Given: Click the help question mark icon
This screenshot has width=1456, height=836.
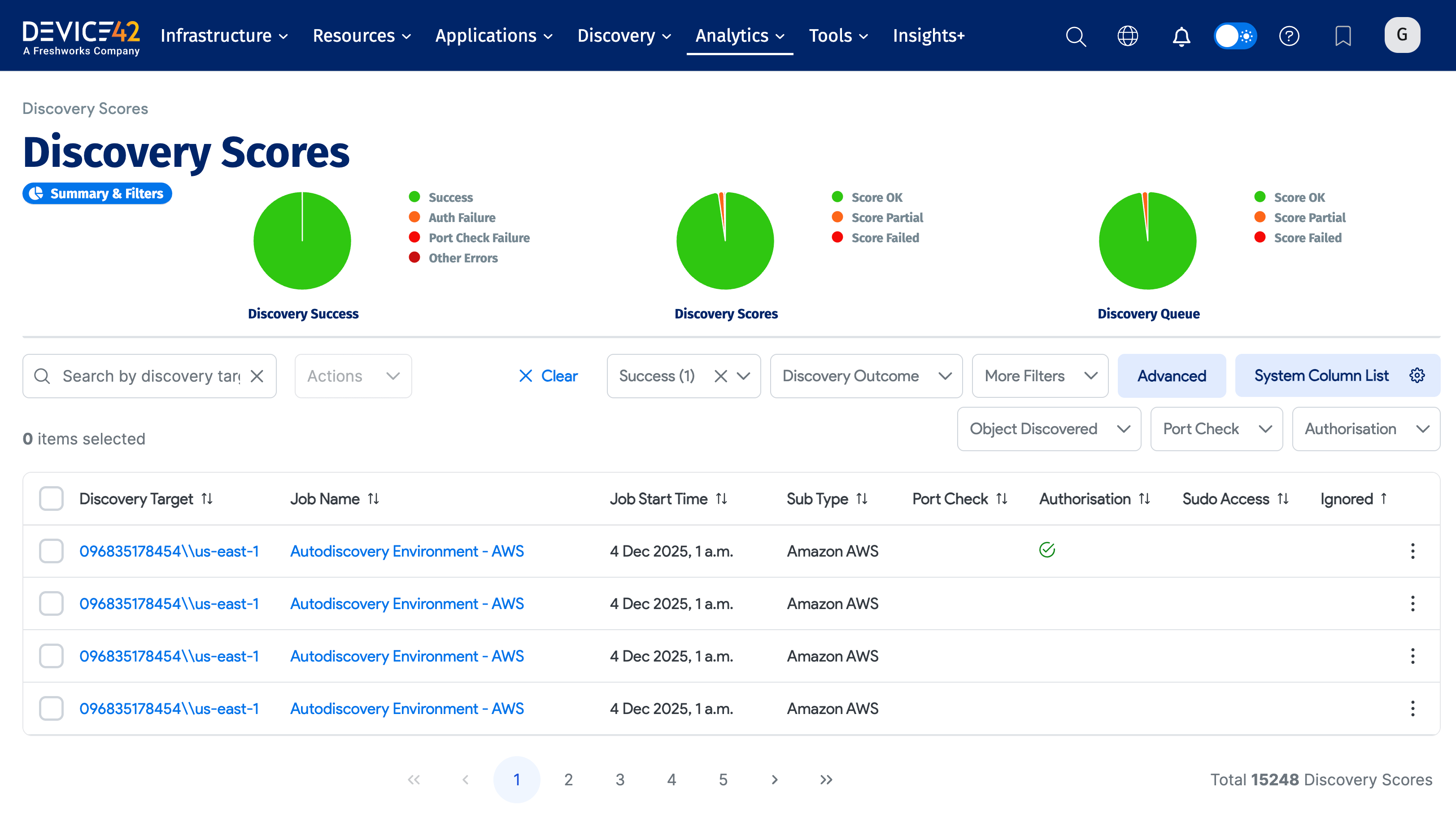Looking at the screenshot, I should point(1289,36).
